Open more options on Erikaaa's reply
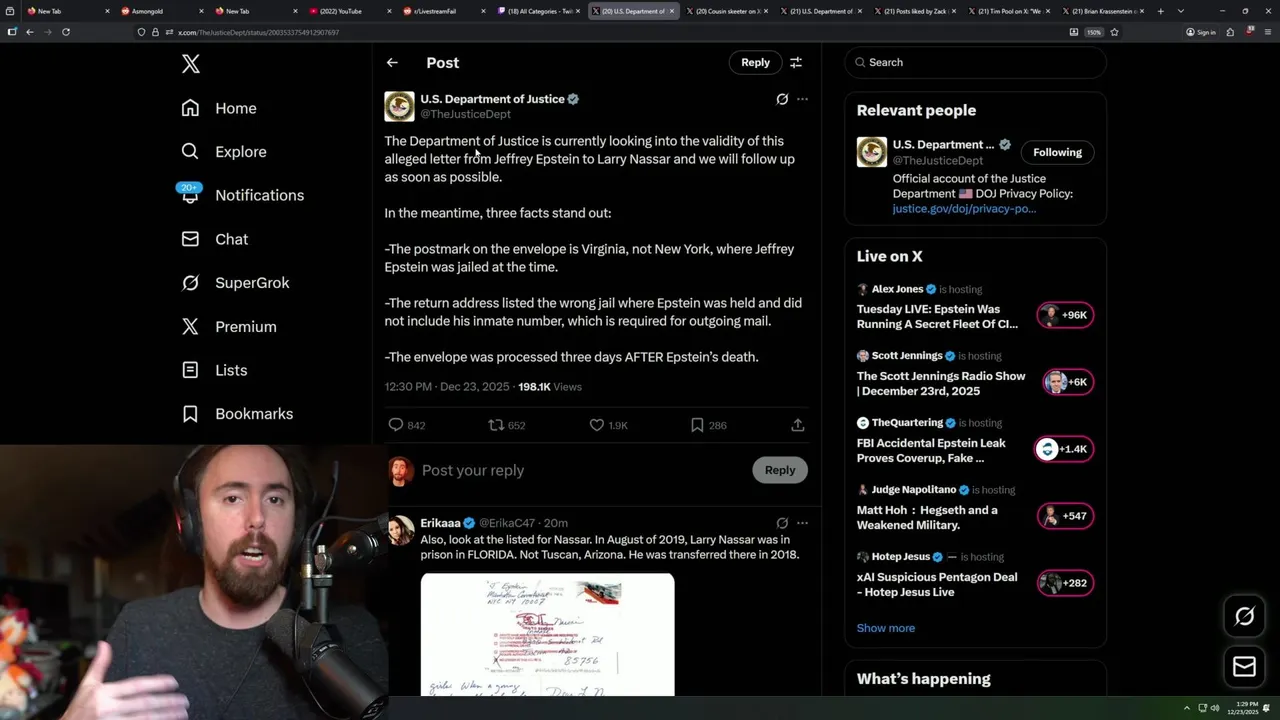This screenshot has width=1280, height=720. (802, 523)
